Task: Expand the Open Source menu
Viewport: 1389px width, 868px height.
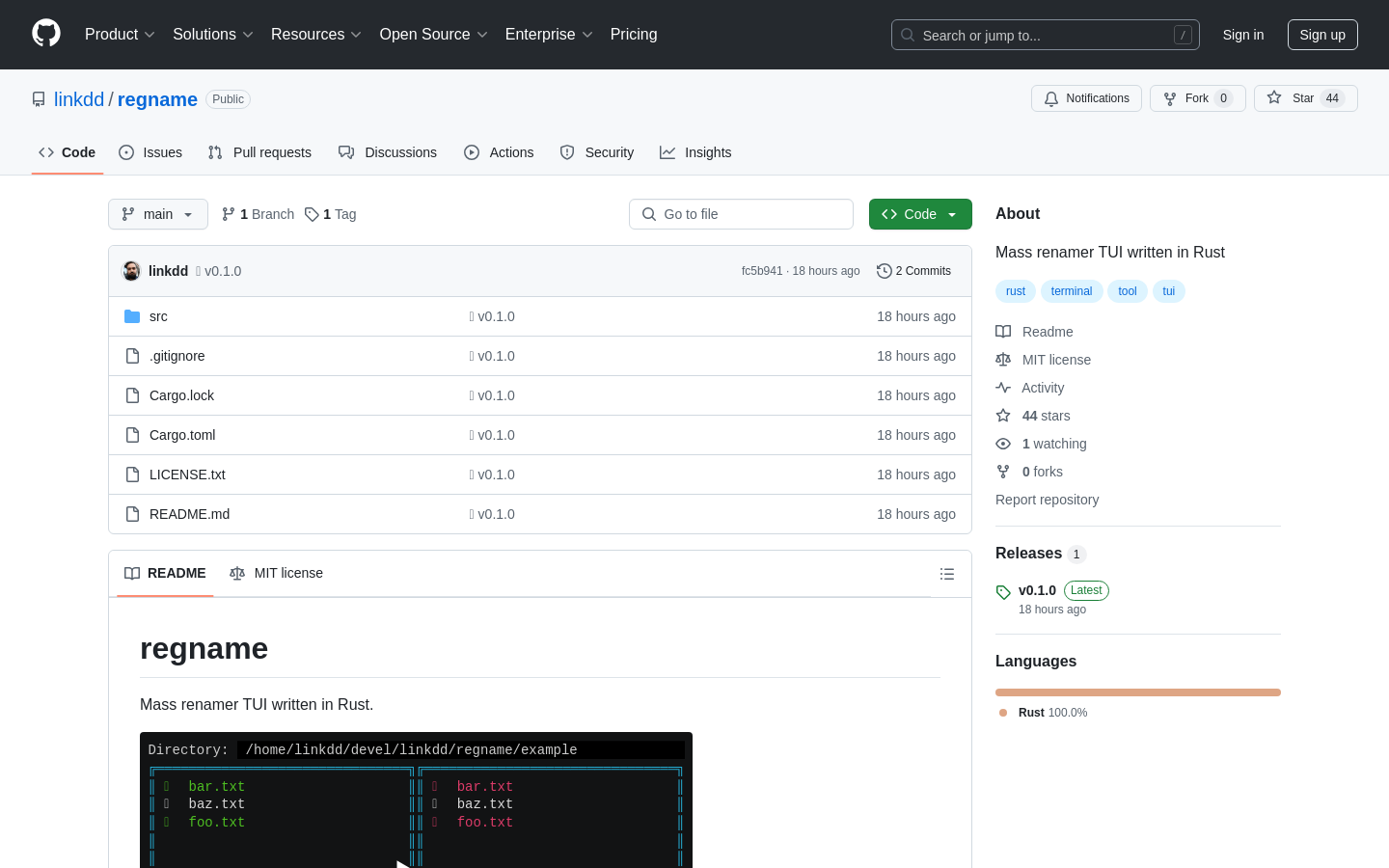Action: (434, 35)
